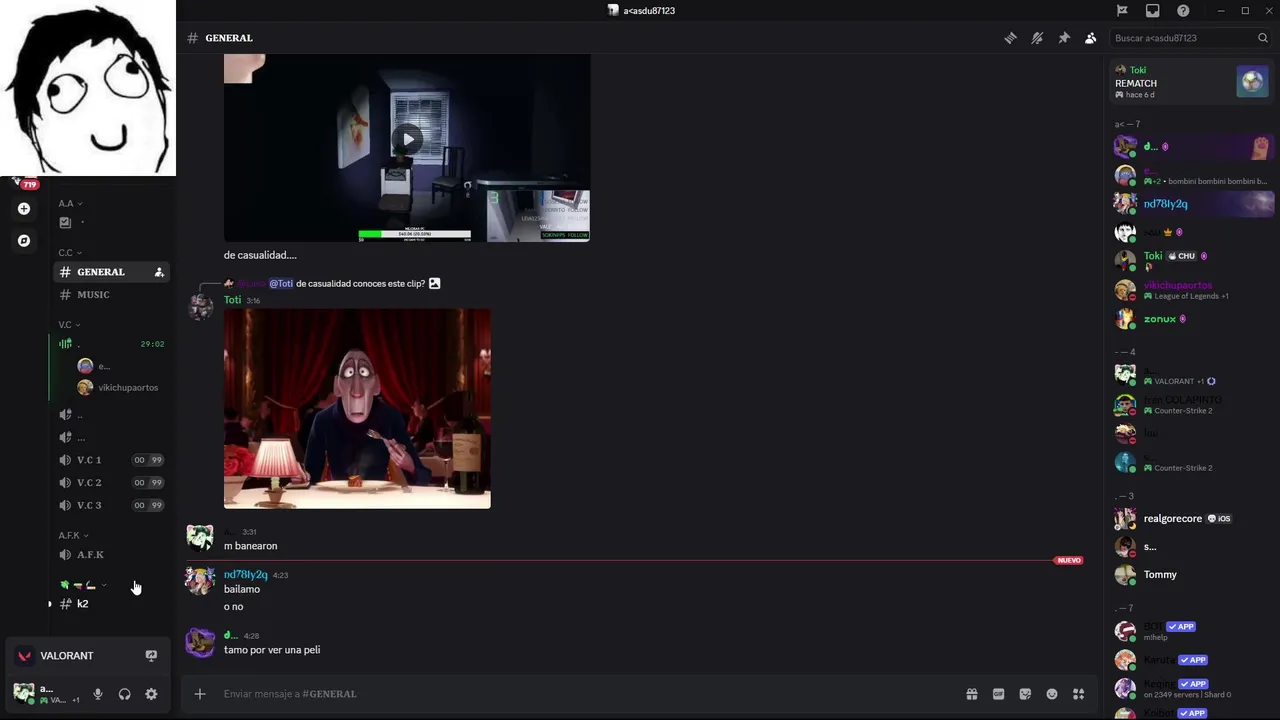Viewport: 1280px width, 720px height.
Task: Open the k2 text channel
Action: pos(111,604)
